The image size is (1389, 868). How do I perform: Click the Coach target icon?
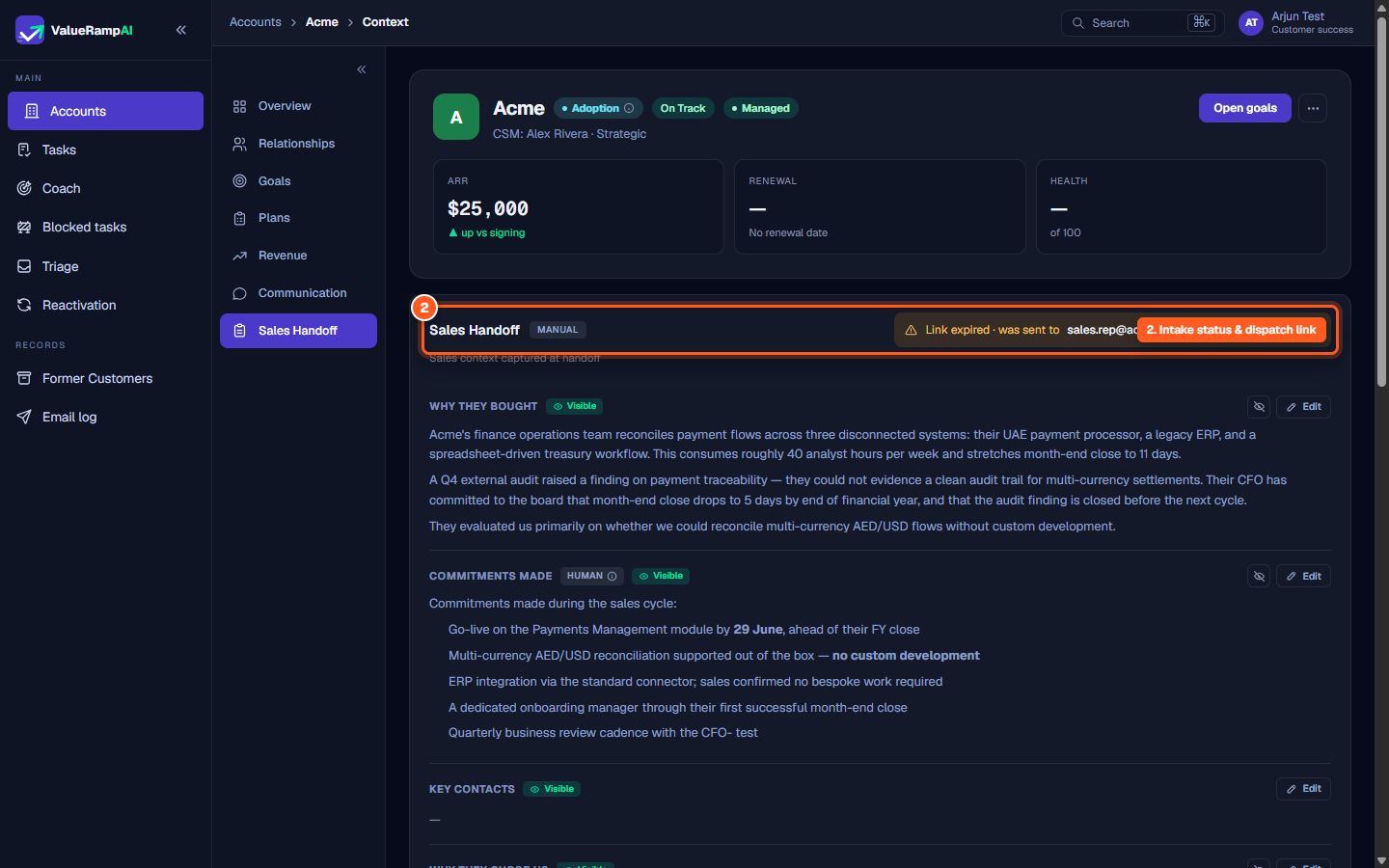click(x=24, y=188)
